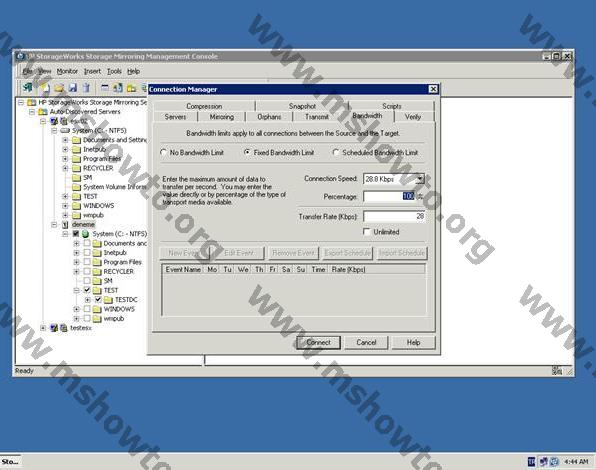Uncheck the TESTDC folder checkbox
596x470 pixels.
[98, 299]
